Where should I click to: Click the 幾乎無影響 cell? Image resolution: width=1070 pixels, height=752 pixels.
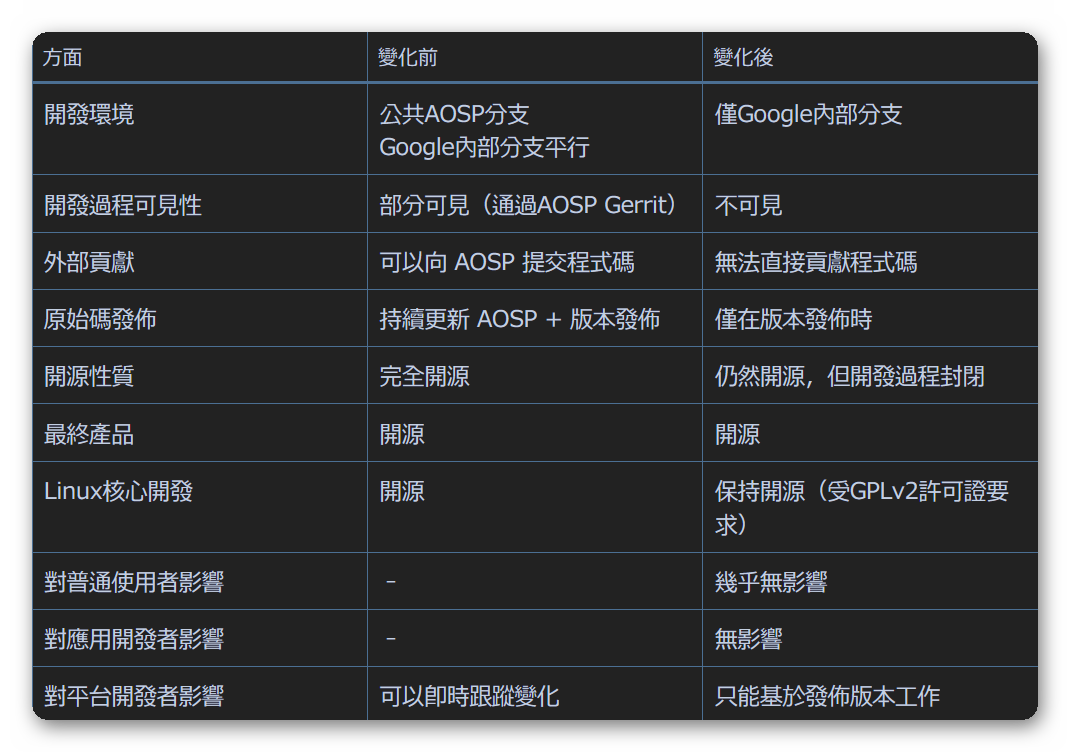pos(771,582)
